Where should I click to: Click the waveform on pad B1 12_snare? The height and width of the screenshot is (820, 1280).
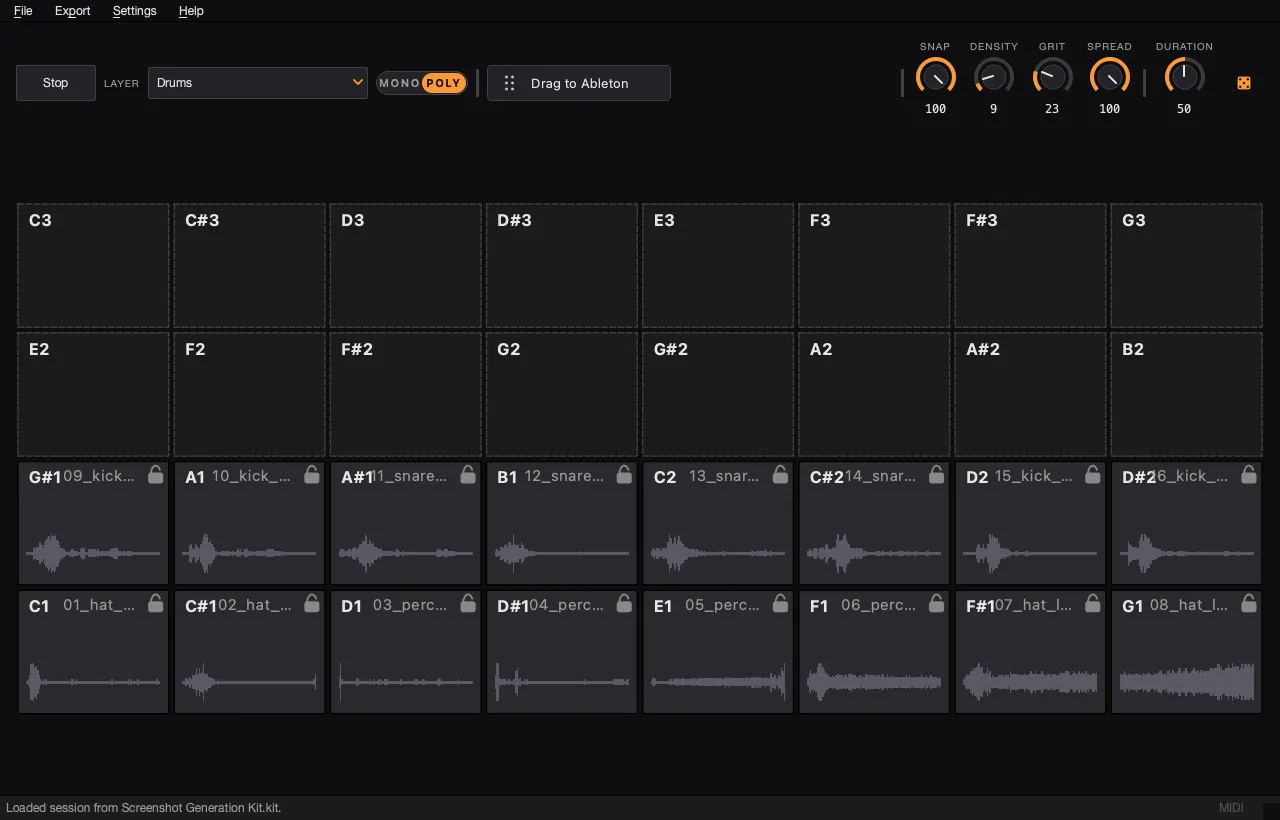point(561,553)
